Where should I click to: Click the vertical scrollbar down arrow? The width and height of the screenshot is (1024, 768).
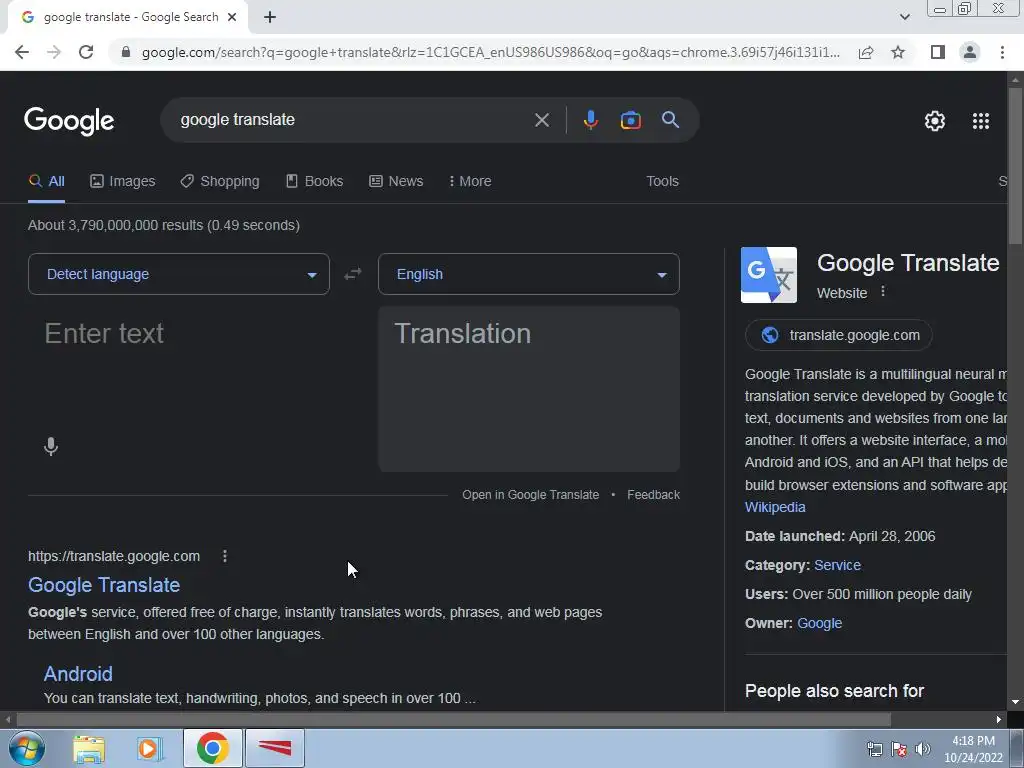(x=1016, y=702)
